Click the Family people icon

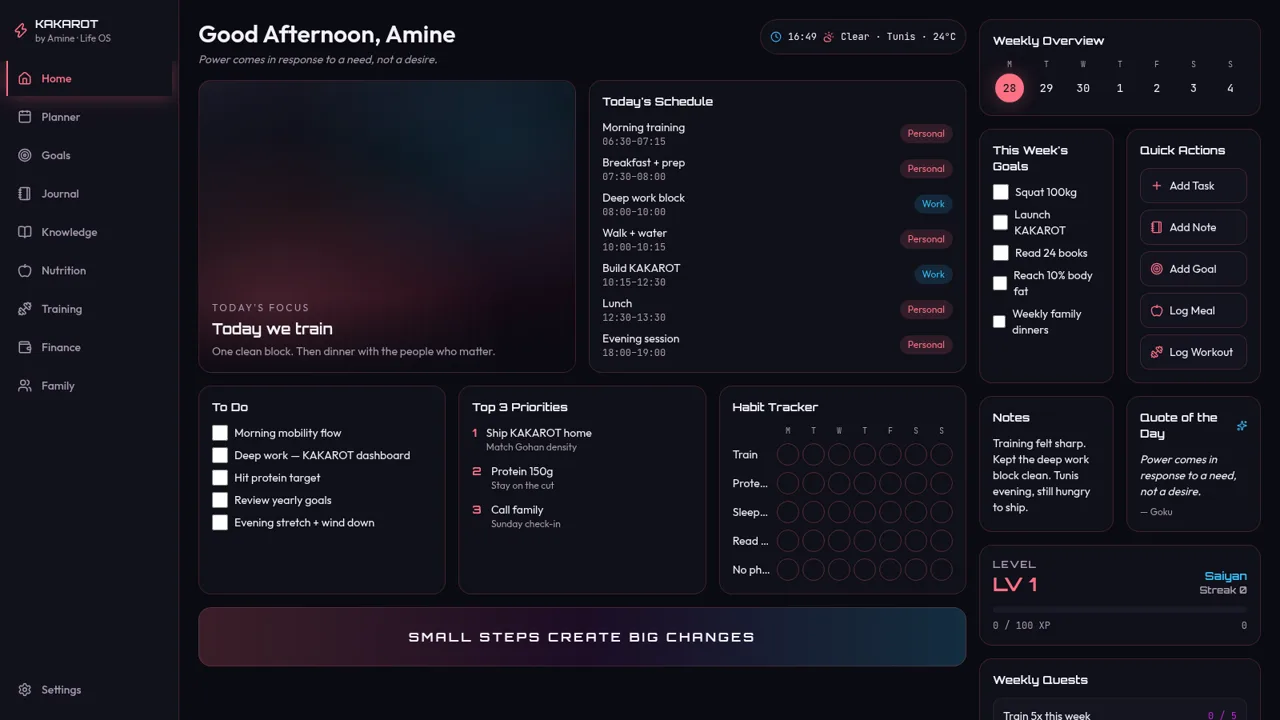coord(25,386)
